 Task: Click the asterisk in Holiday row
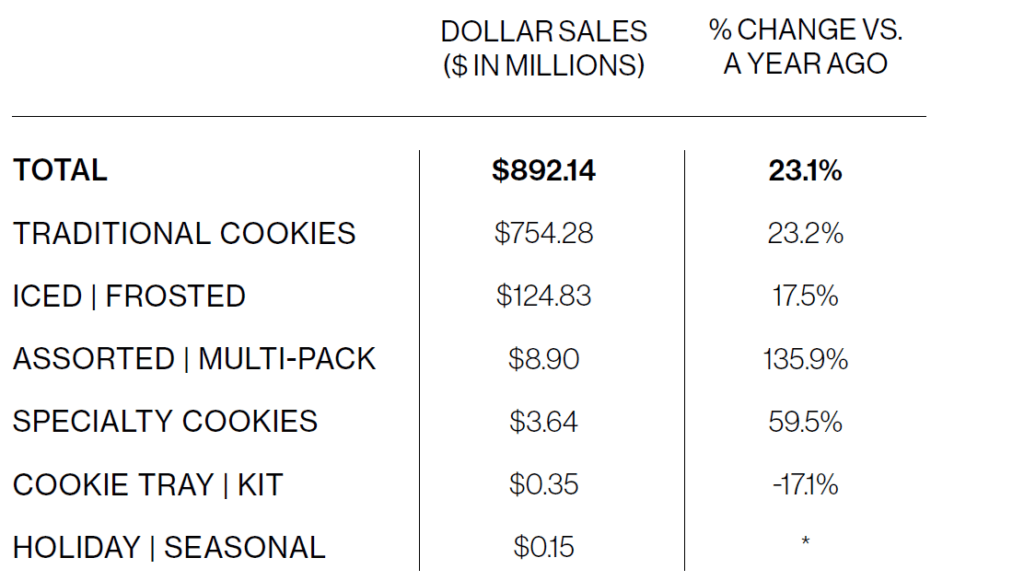[805, 541]
